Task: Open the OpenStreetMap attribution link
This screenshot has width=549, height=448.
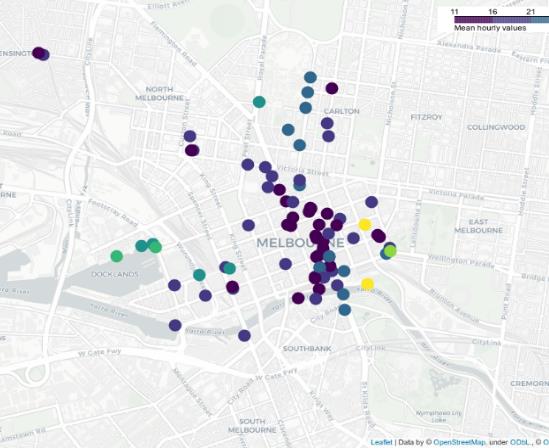Action: pyautogui.click(x=459, y=442)
